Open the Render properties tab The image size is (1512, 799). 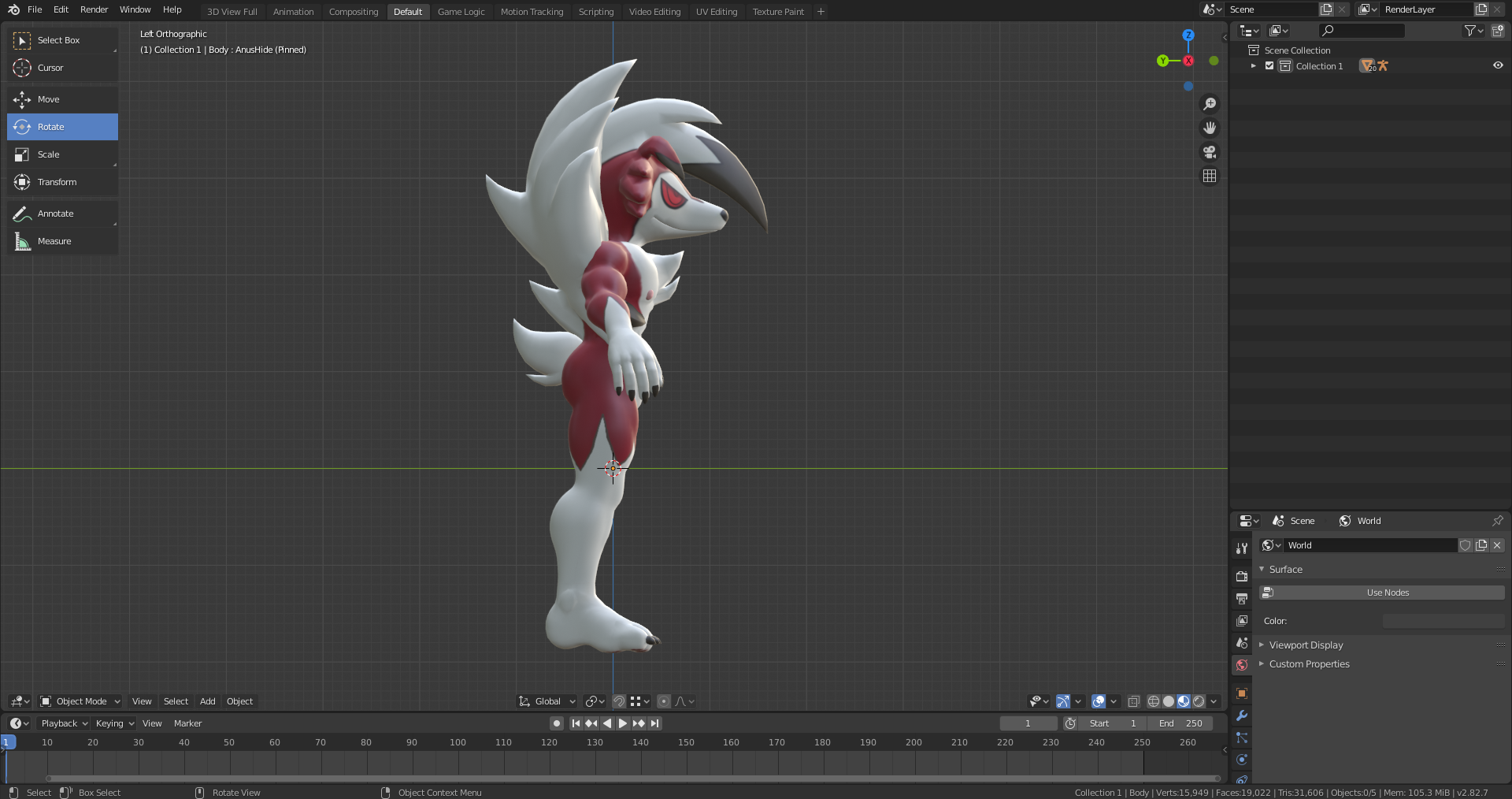click(1242, 576)
